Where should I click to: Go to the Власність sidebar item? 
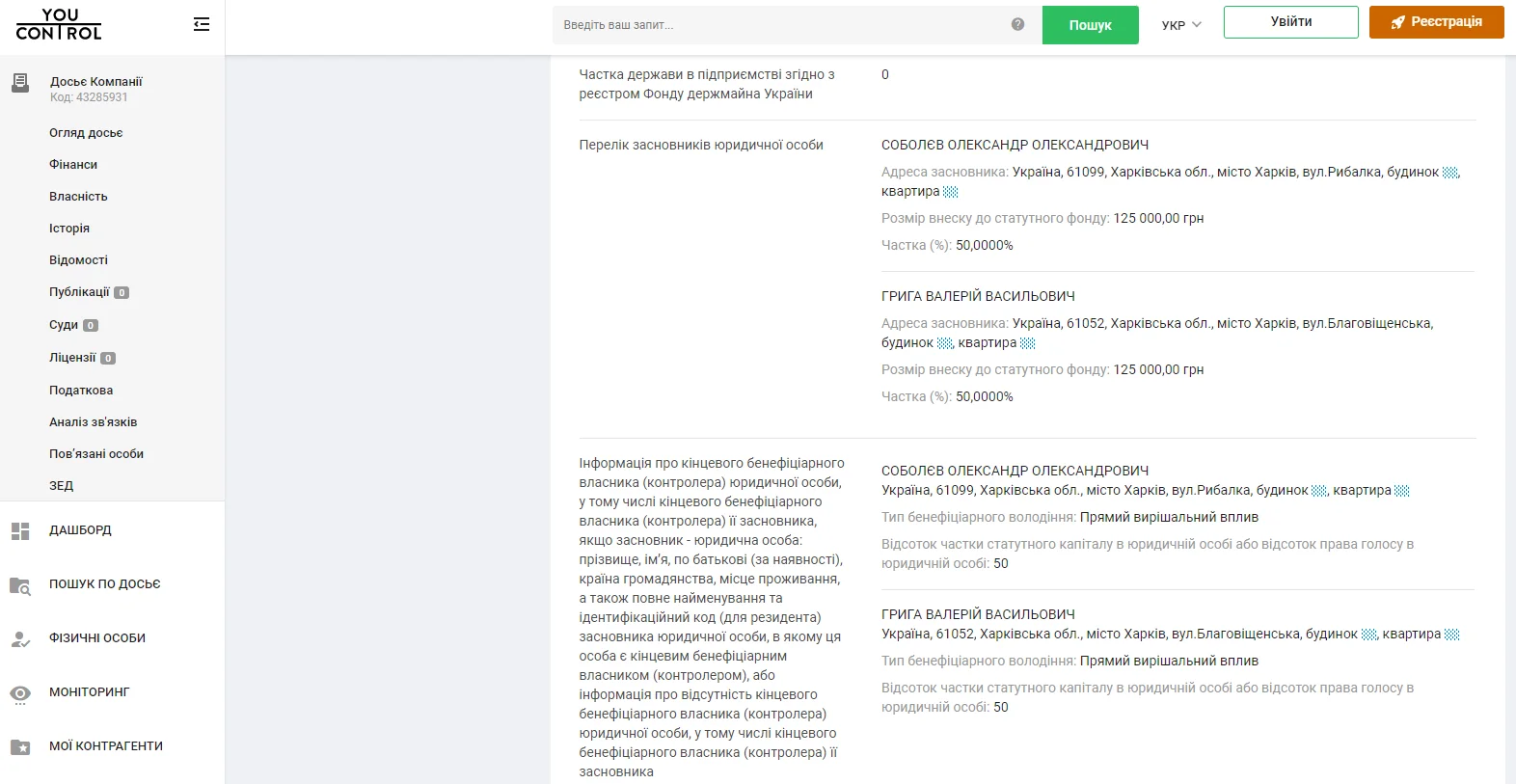[78, 197]
